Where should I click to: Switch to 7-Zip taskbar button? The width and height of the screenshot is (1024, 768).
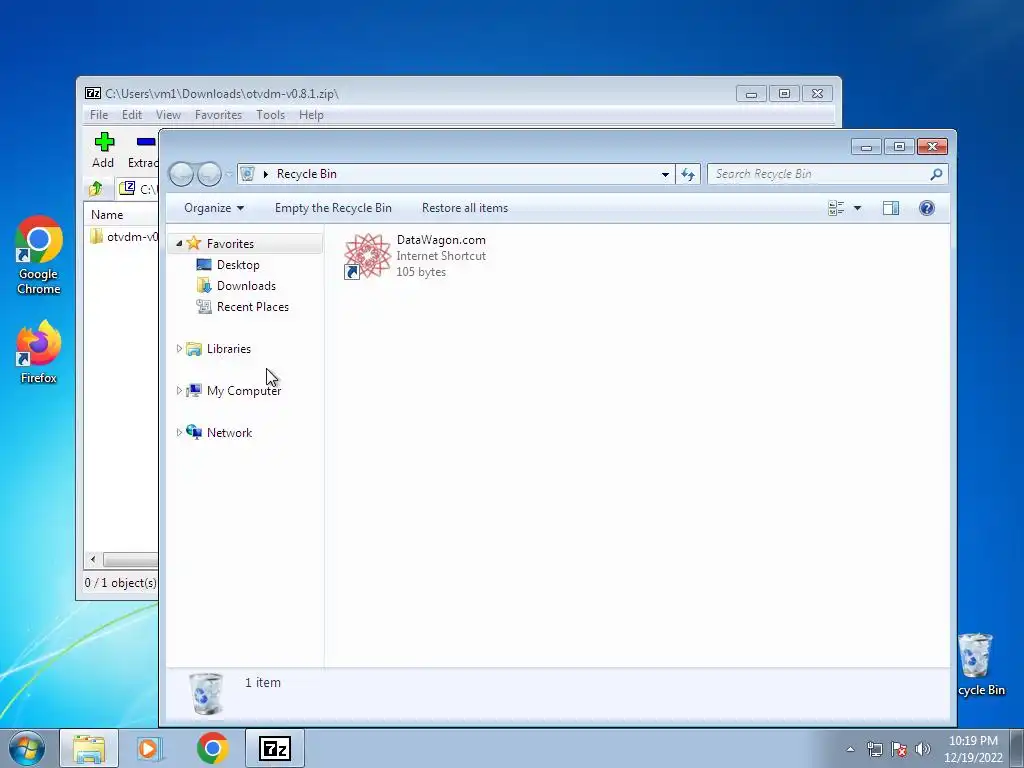coord(274,748)
